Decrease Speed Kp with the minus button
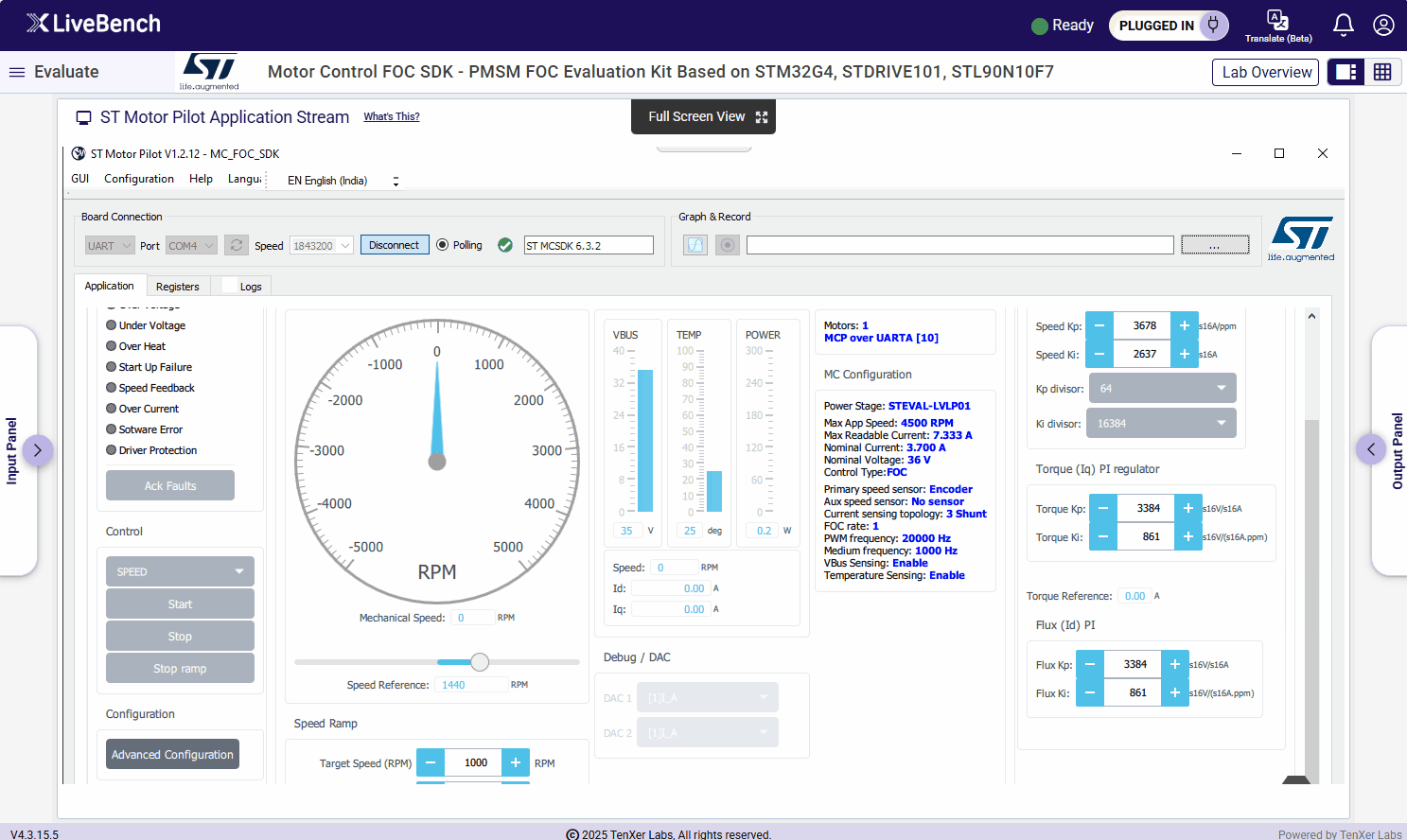This screenshot has width=1407, height=840. (x=1099, y=325)
